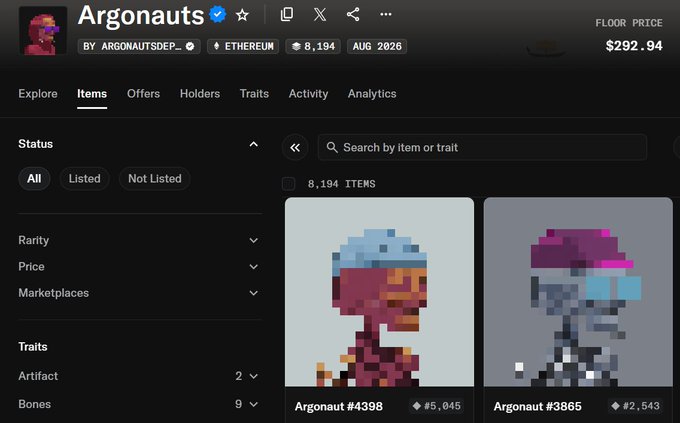The height and width of the screenshot is (423, 680).
Task: Expand the Marketplaces filter
Action: pos(140,293)
